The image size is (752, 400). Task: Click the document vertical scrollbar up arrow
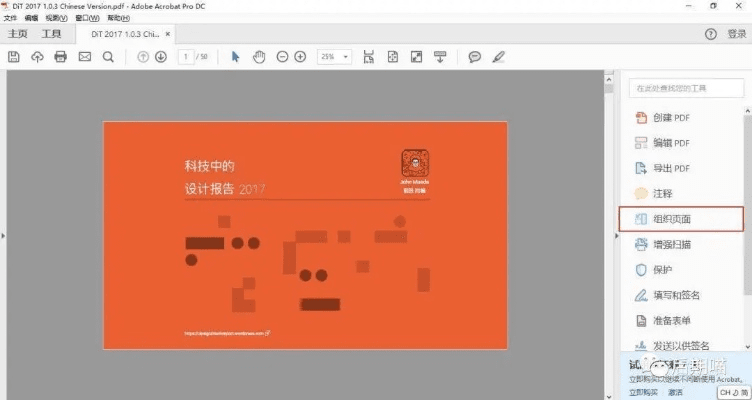tap(609, 79)
